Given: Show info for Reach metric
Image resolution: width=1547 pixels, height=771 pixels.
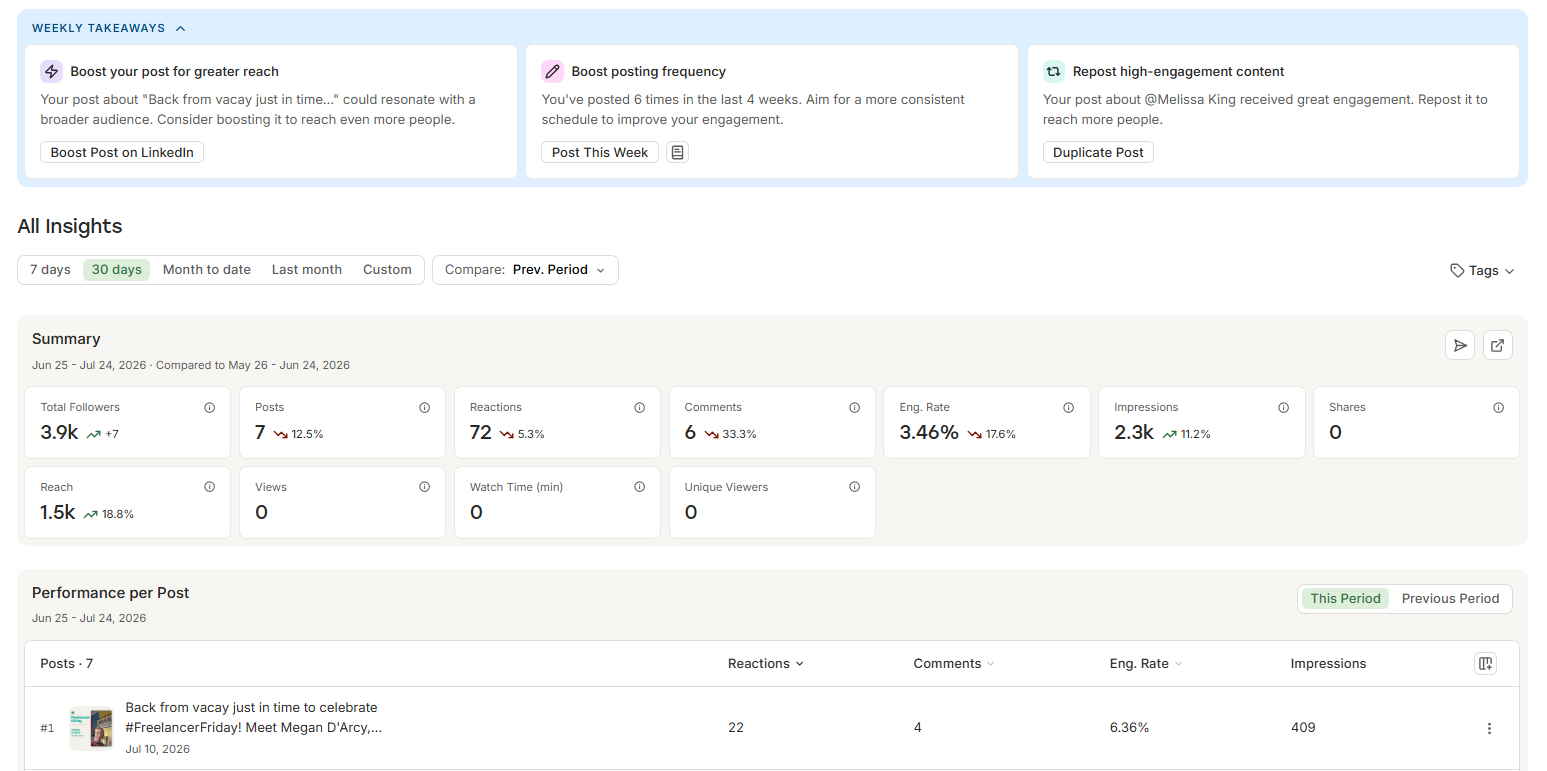Looking at the screenshot, I should 210,488.
